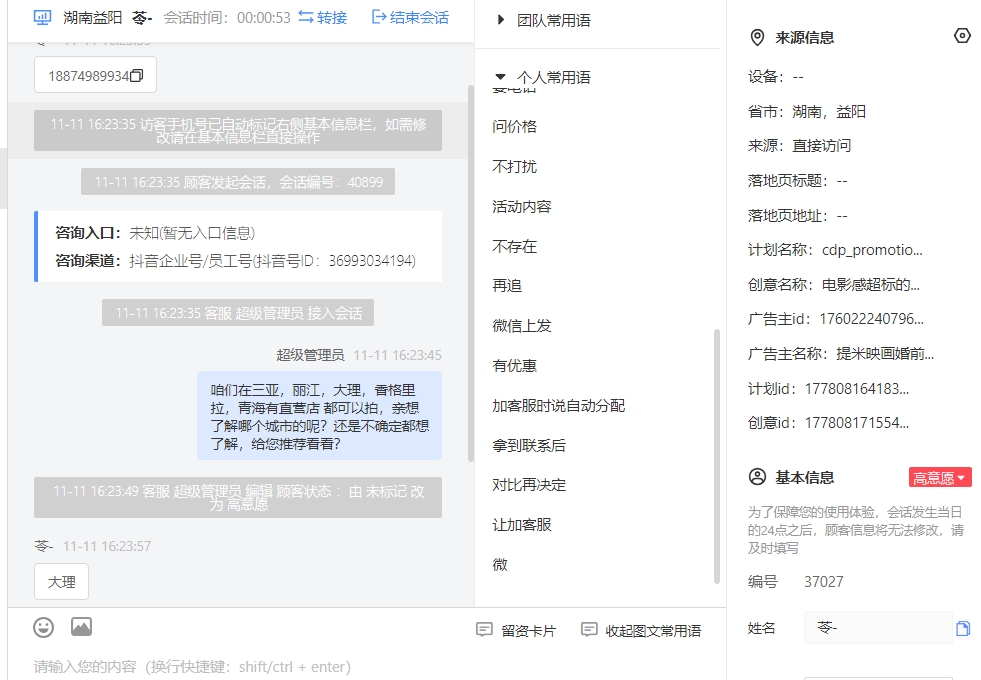Click the 创意id 177808171554 value

pos(856,423)
